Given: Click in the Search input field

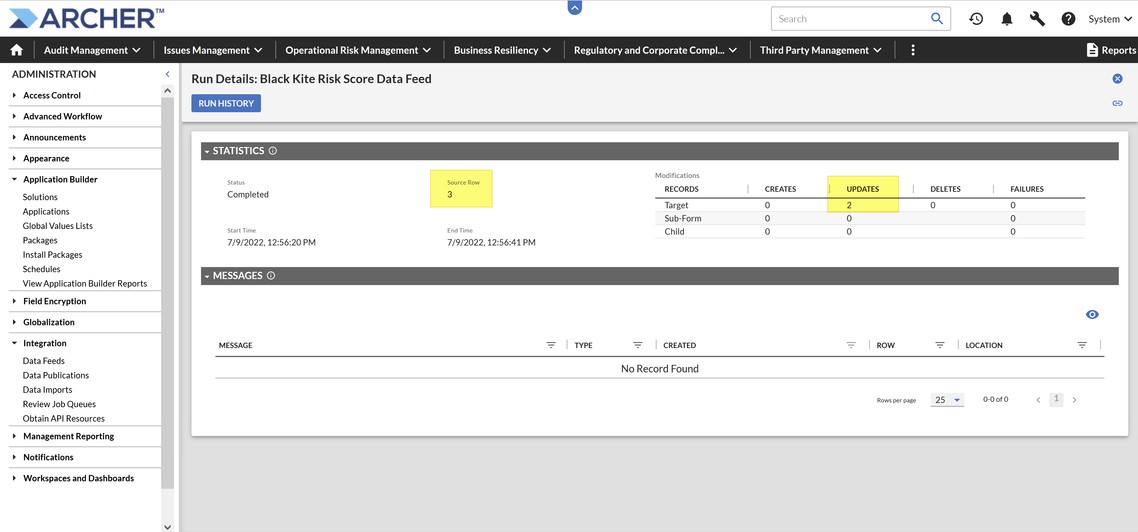Looking at the screenshot, I should (849, 19).
